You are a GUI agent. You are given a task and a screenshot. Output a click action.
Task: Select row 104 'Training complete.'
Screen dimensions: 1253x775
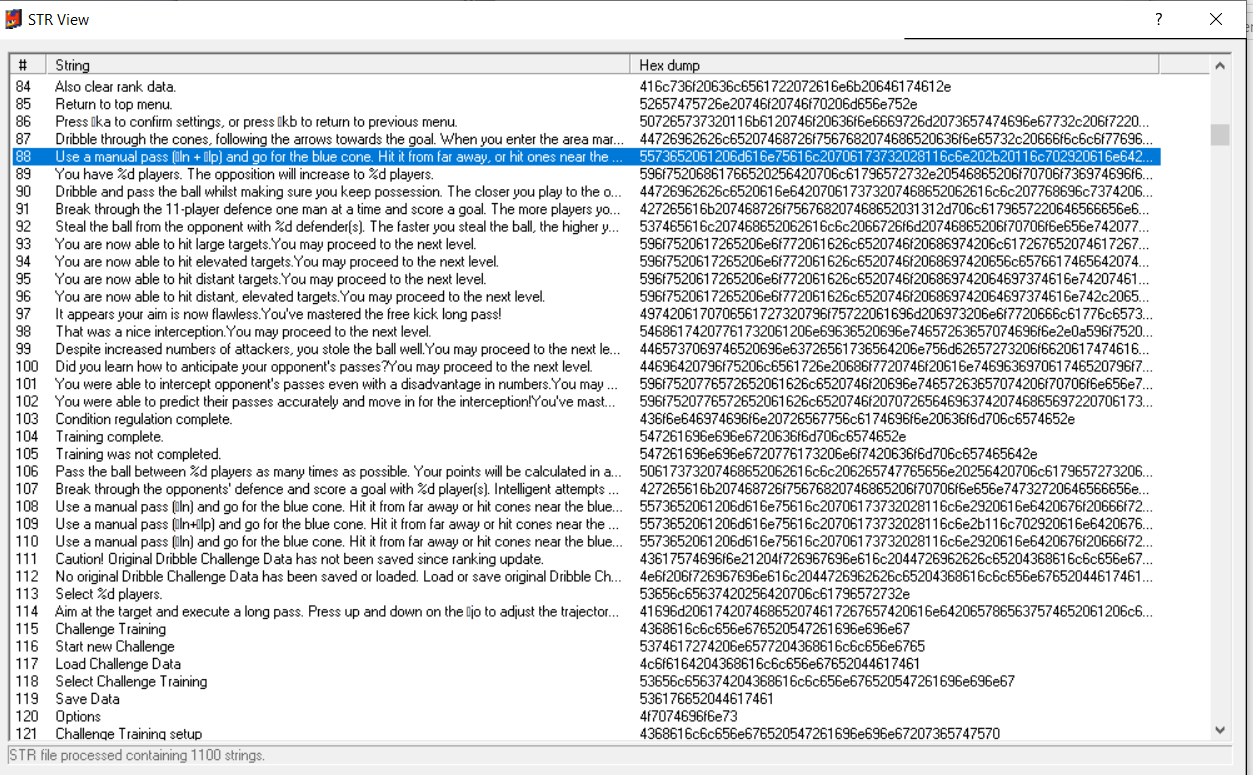tap(585, 437)
